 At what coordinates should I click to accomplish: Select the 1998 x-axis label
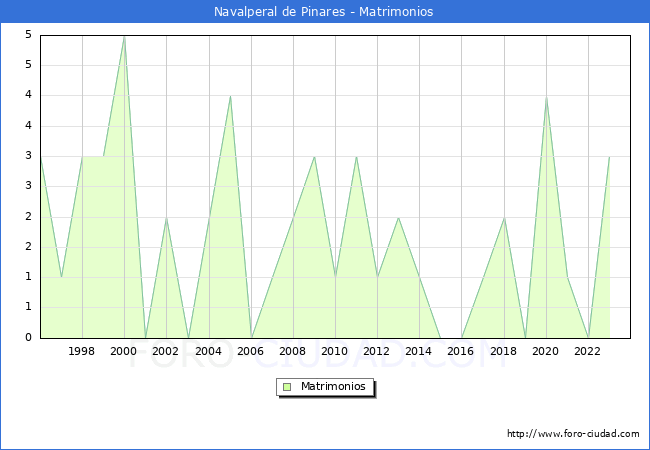82,351
